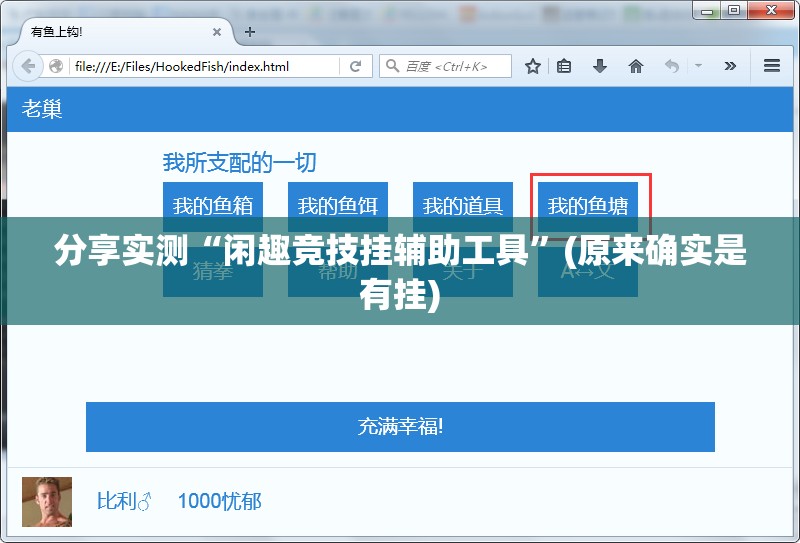800x543 pixels.
Task: Reload the page with the refresh icon
Action: [355, 67]
